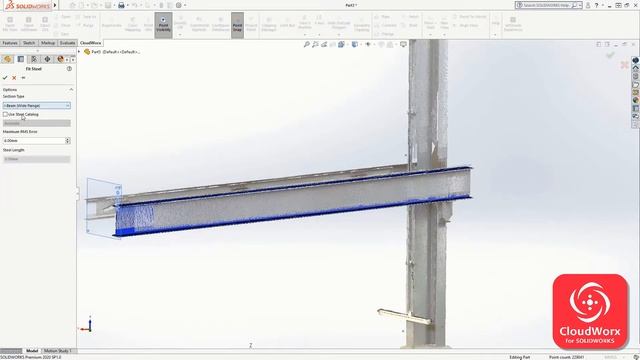Click the Point count status bar entry
Viewport: 640px width, 360px height.
(567, 357)
